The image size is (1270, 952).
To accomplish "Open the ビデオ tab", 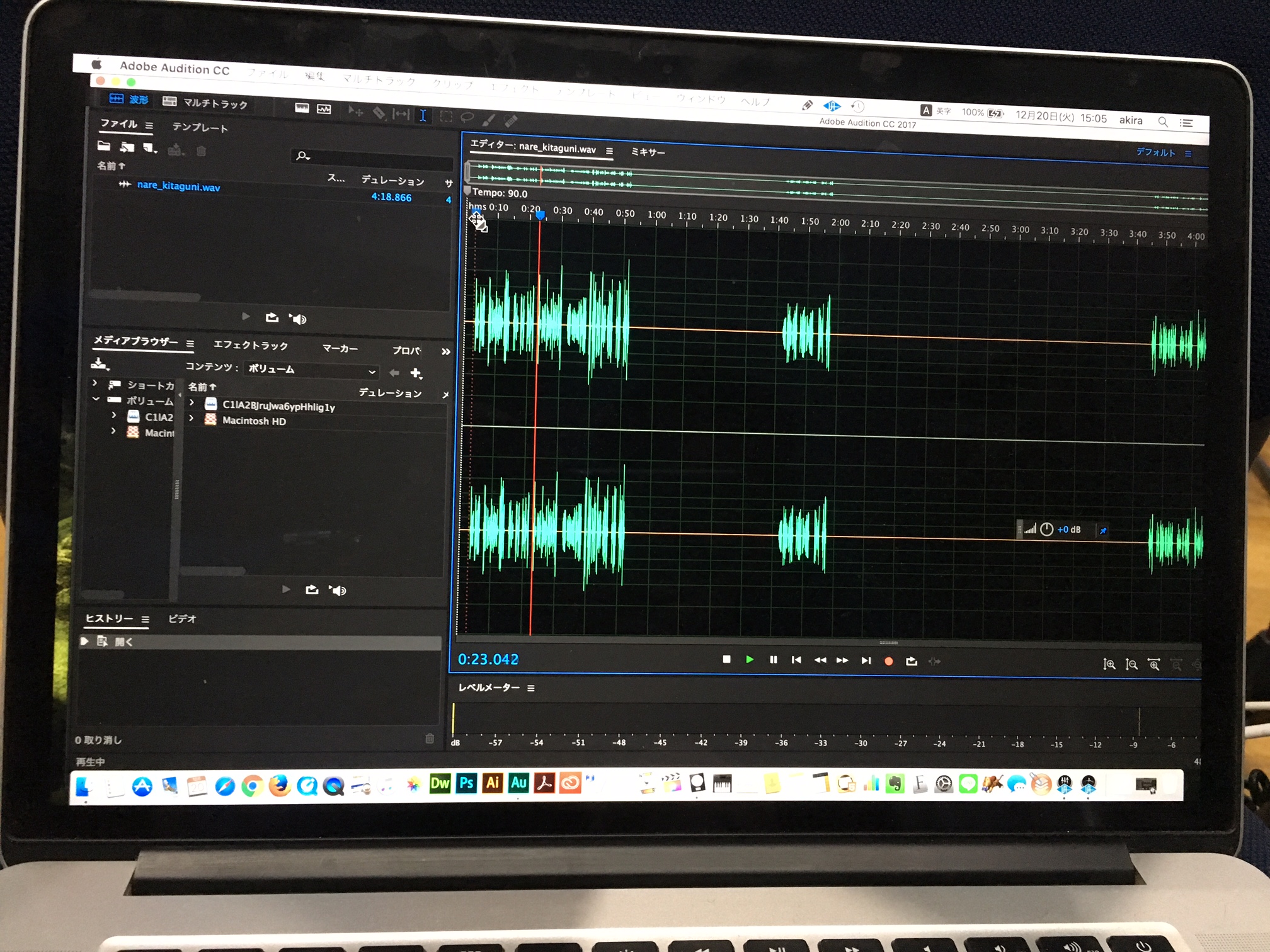I will pos(182,619).
